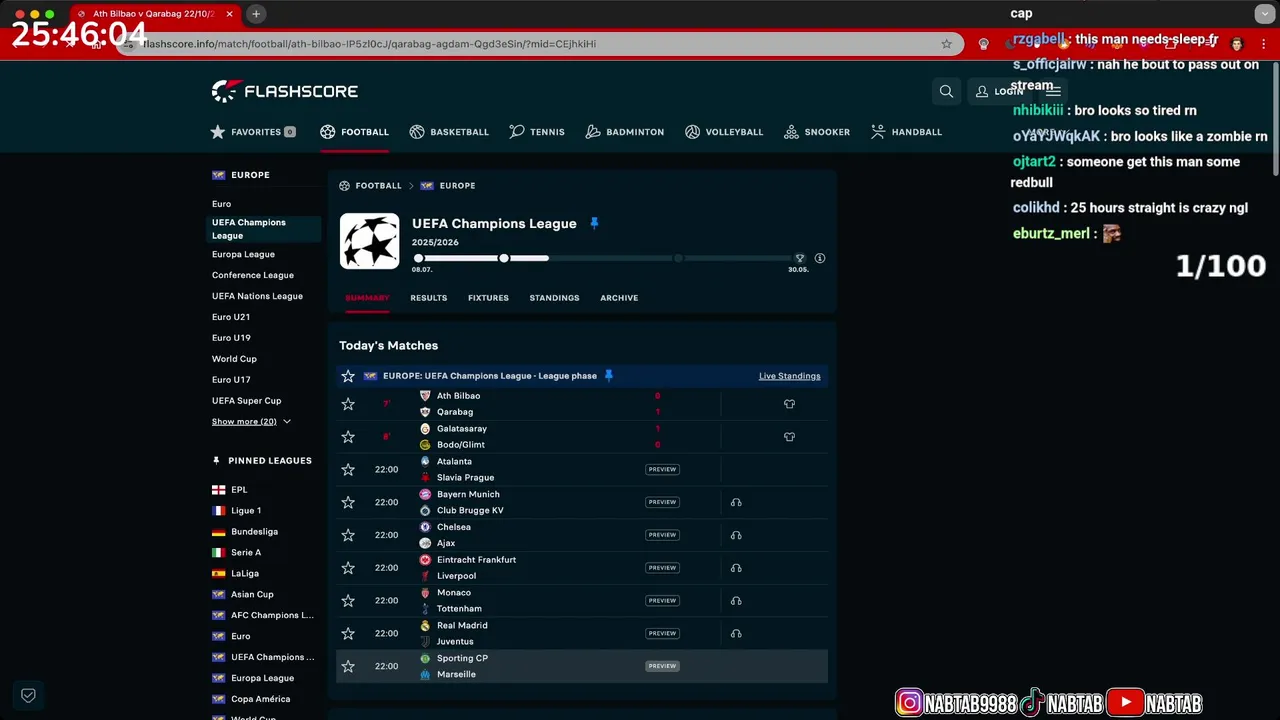
Task: Click the France flag next to Ligue 1
Action: click(x=218, y=511)
